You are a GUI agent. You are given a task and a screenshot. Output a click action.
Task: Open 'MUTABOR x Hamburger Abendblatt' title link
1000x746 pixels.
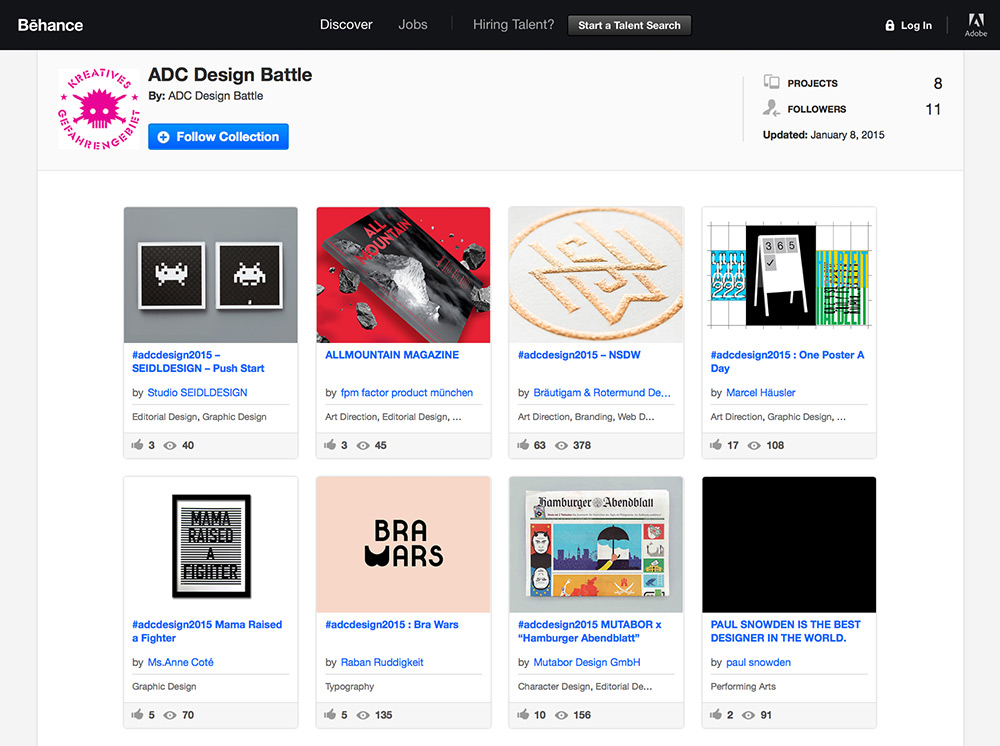[589, 631]
